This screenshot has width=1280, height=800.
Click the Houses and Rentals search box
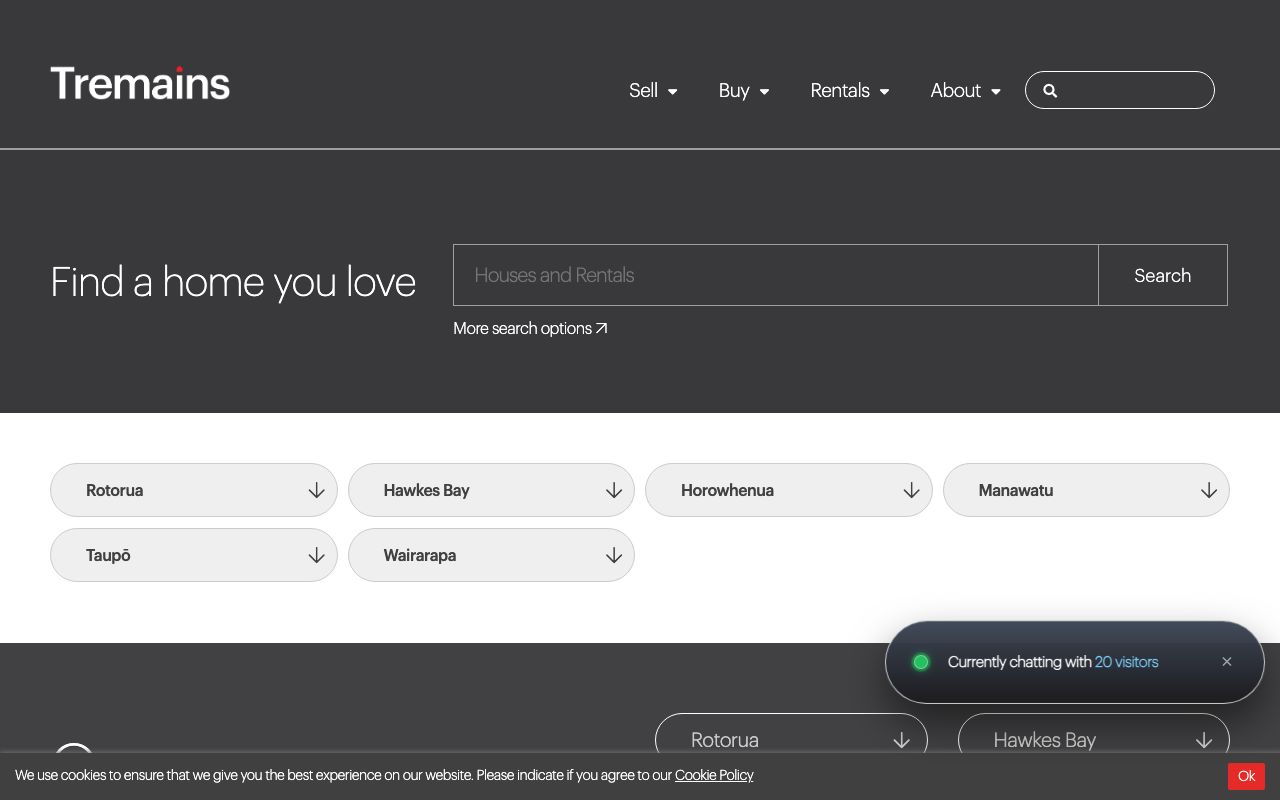coord(776,275)
